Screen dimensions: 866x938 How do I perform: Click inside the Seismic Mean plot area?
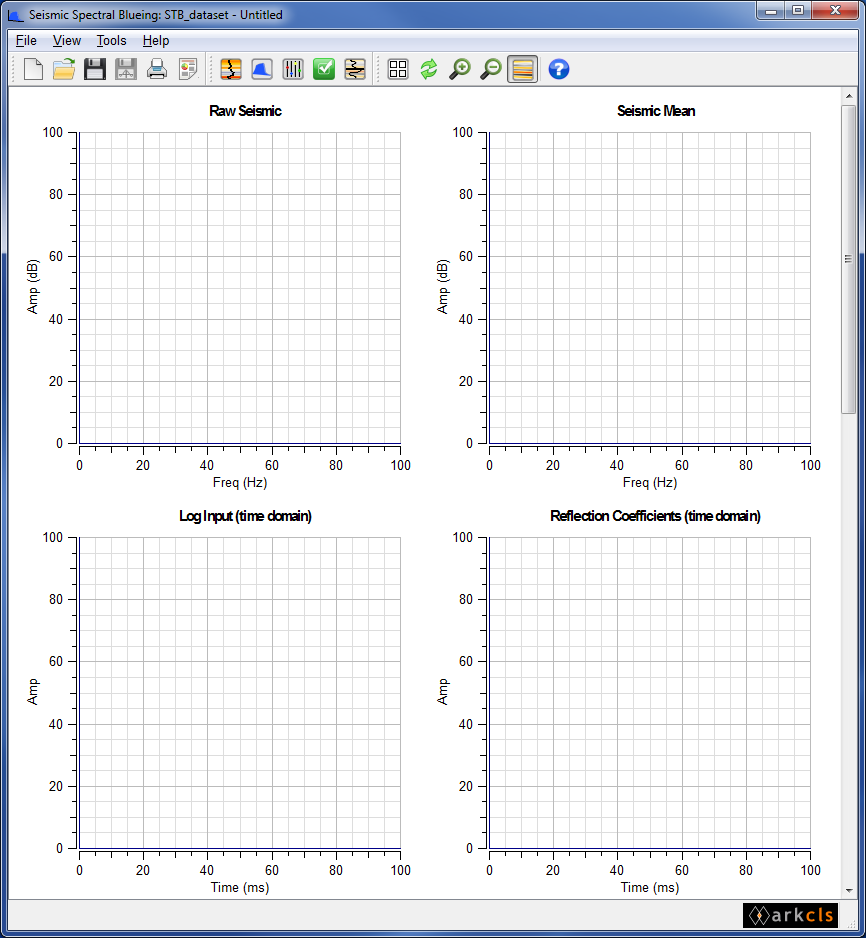pos(650,288)
